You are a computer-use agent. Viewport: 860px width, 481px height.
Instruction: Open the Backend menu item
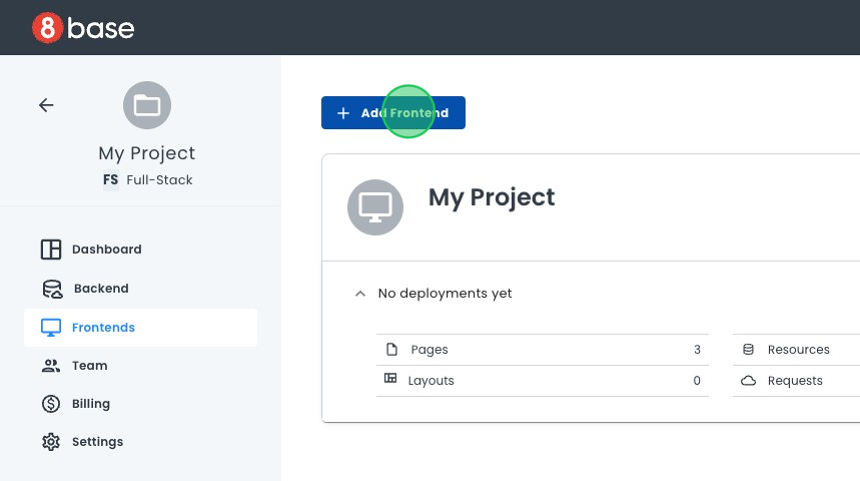[101, 288]
